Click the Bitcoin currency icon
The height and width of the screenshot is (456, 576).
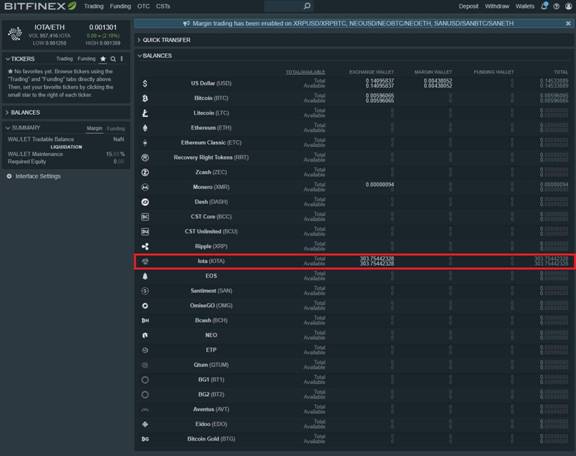point(145,98)
